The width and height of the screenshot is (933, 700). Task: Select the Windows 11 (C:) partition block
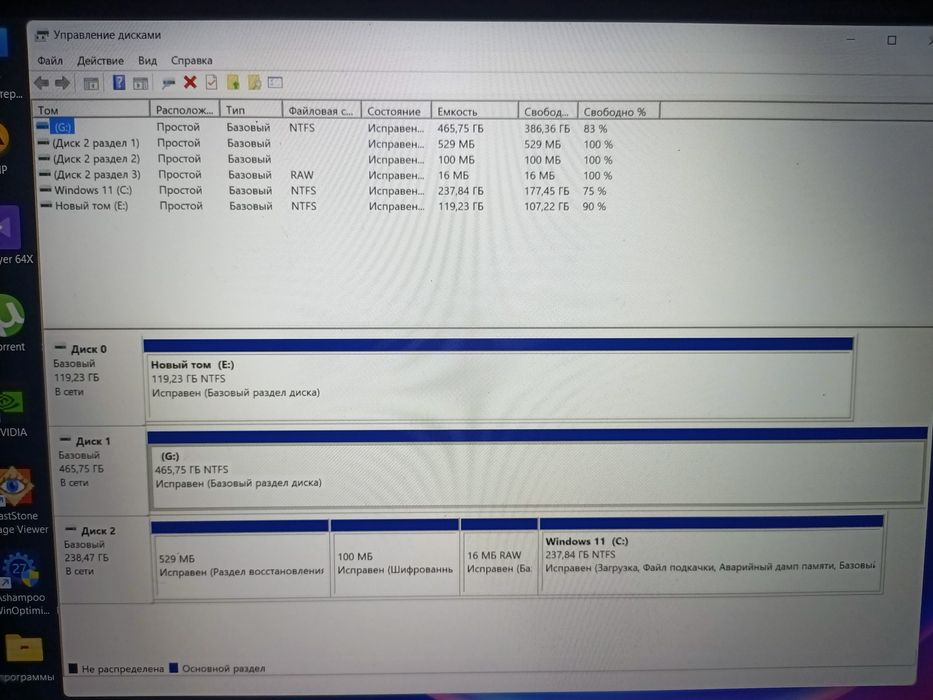(x=711, y=555)
